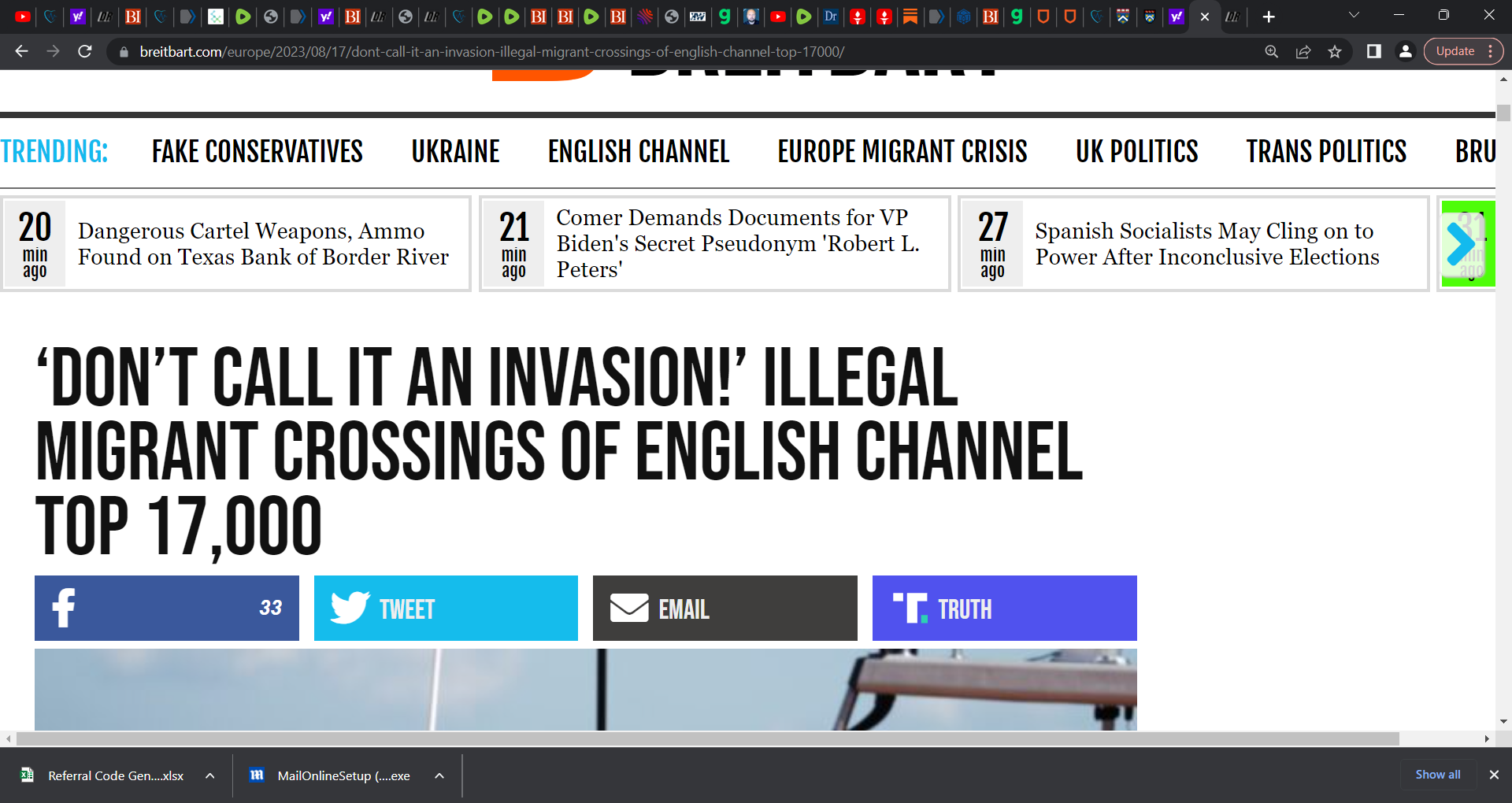Open the tab search dropdown chevron
Image resolution: width=1512 pixels, height=803 pixels.
1353,16
